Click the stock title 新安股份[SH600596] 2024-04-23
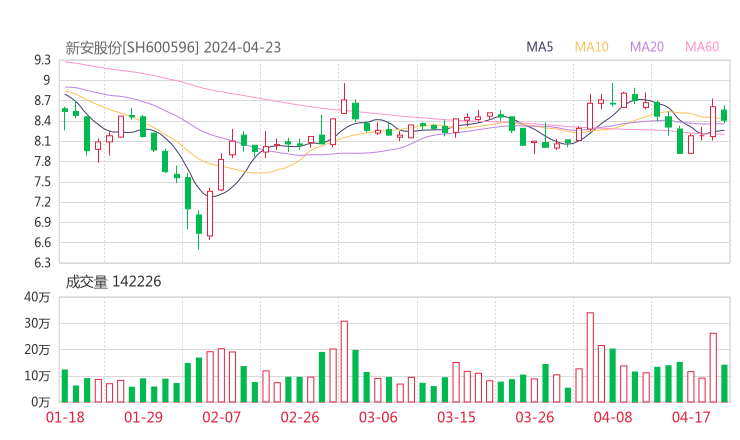 (x=173, y=48)
